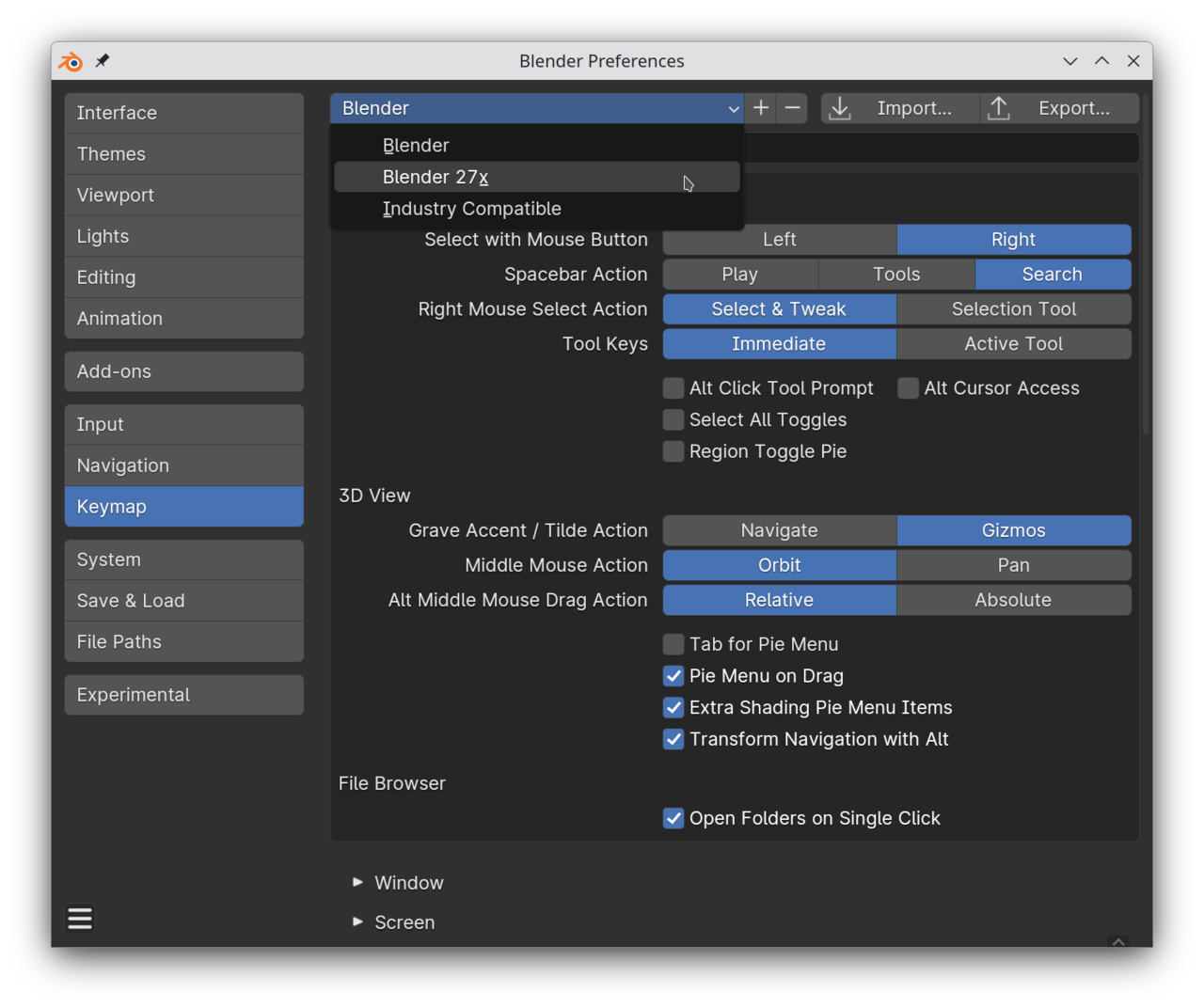This screenshot has height=1008, width=1204.
Task: Click the plus icon to add keymap preset
Action: click(761, 108)
